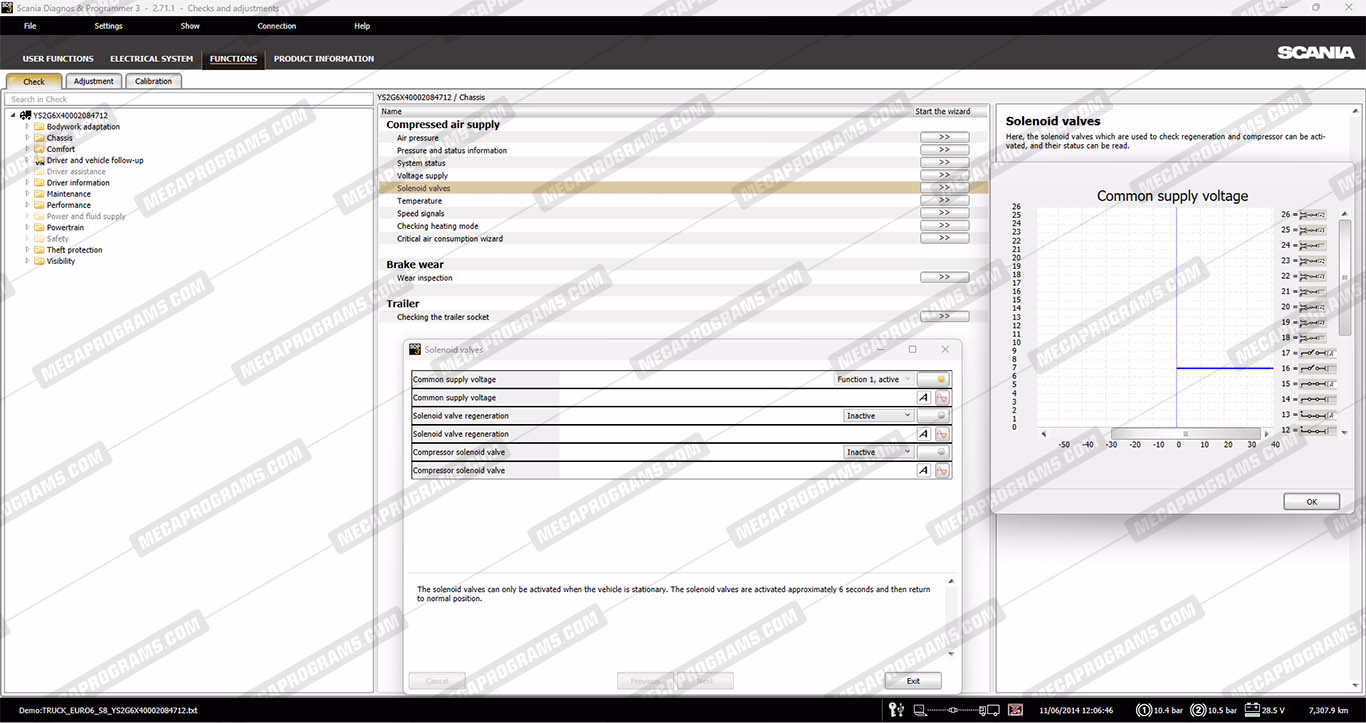Open Inactive dropdown for Solenoid valve regeneration

(x=879, y=416)
